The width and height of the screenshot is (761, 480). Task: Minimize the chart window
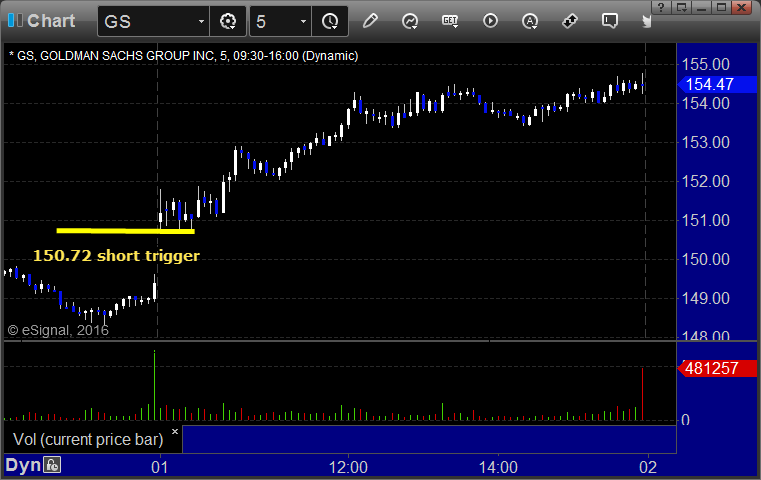701,7
